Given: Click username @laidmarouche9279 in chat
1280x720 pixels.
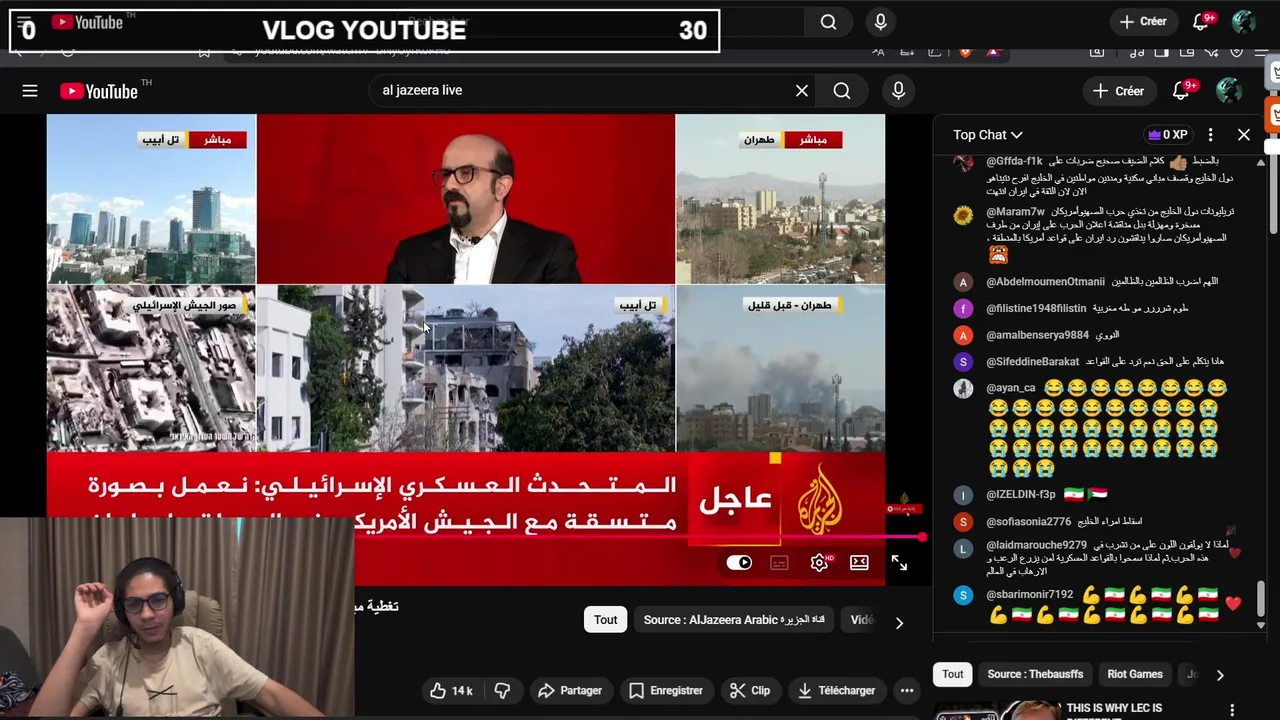Looking at the screenshot, I should (x=1036, y=546).
